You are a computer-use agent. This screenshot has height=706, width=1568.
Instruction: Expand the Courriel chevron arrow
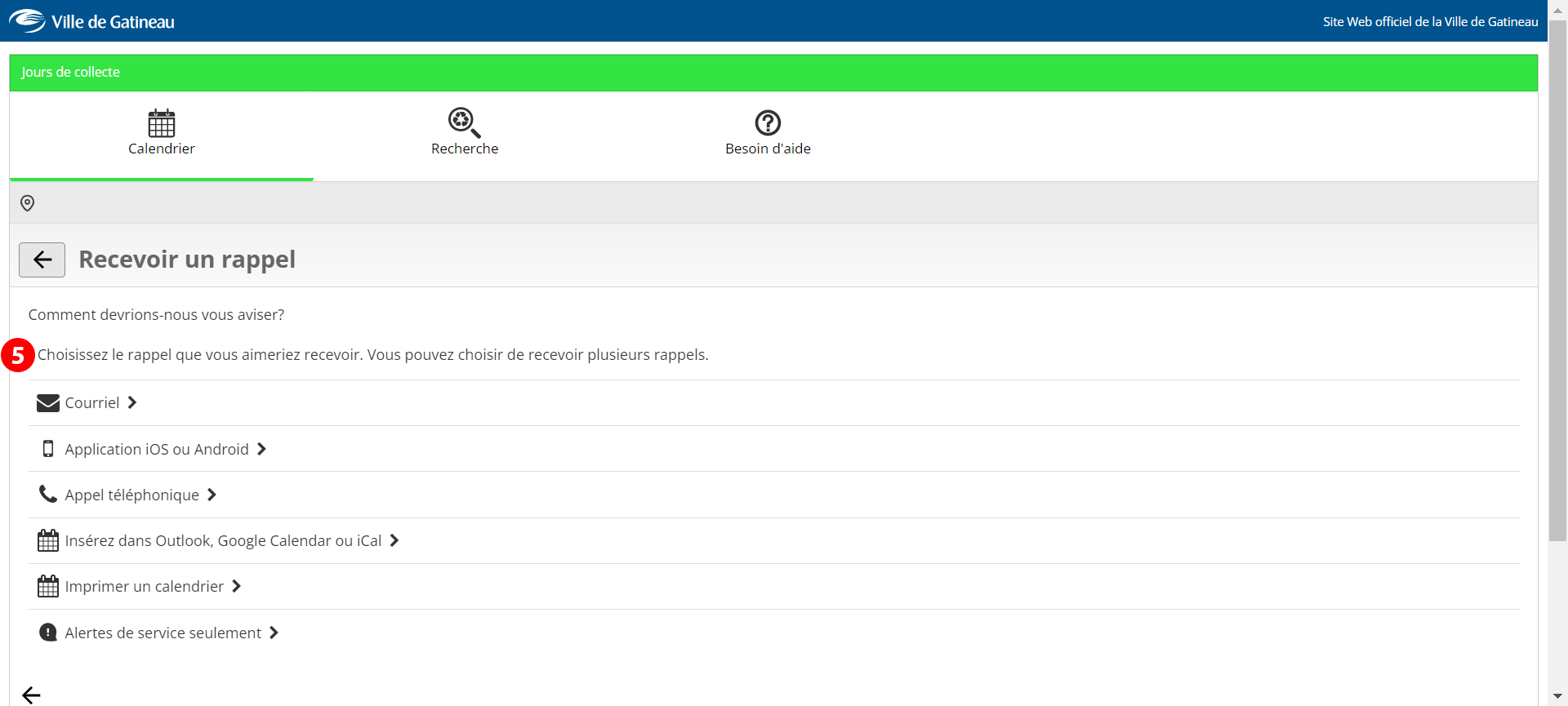click(x=132, y=403)
